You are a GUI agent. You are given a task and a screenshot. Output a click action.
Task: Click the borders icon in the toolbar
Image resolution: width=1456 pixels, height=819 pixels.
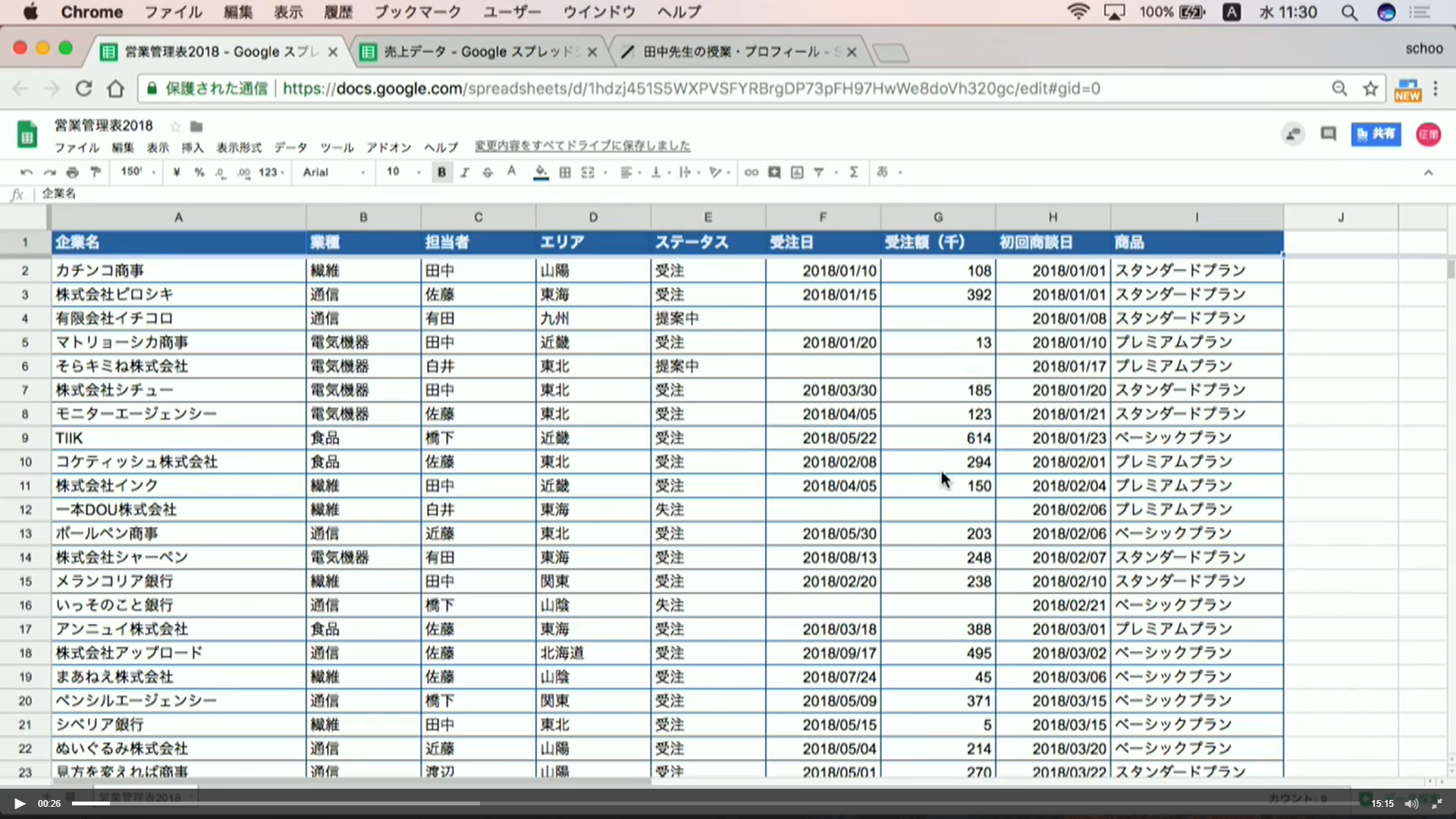tap(564, 172)
